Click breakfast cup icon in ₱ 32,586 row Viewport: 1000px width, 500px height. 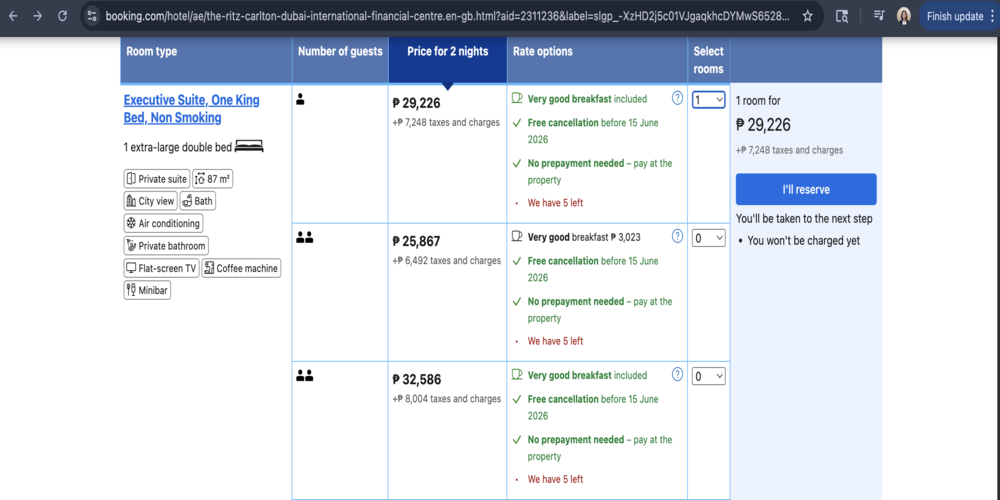(517, 375)
